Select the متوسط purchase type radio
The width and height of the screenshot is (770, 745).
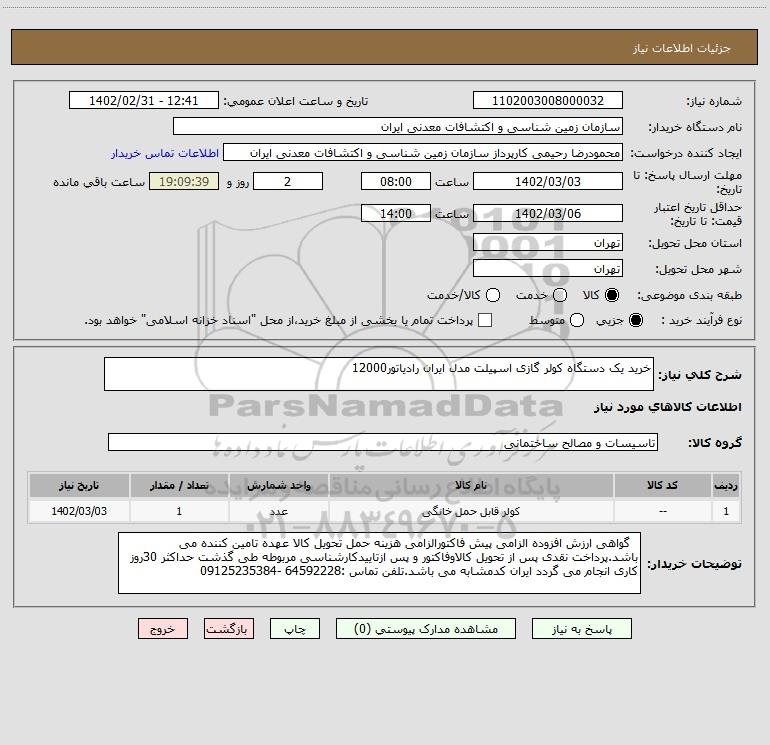click(577, 321)
